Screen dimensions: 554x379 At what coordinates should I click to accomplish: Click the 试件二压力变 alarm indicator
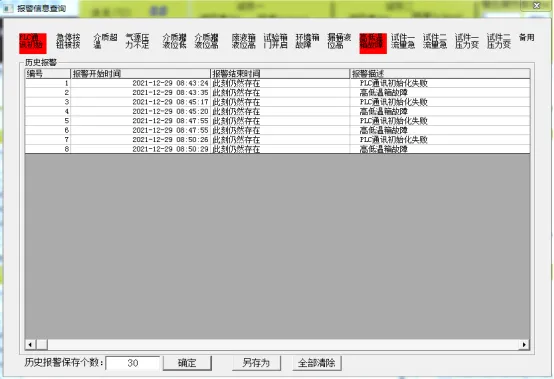pos(499,41)
